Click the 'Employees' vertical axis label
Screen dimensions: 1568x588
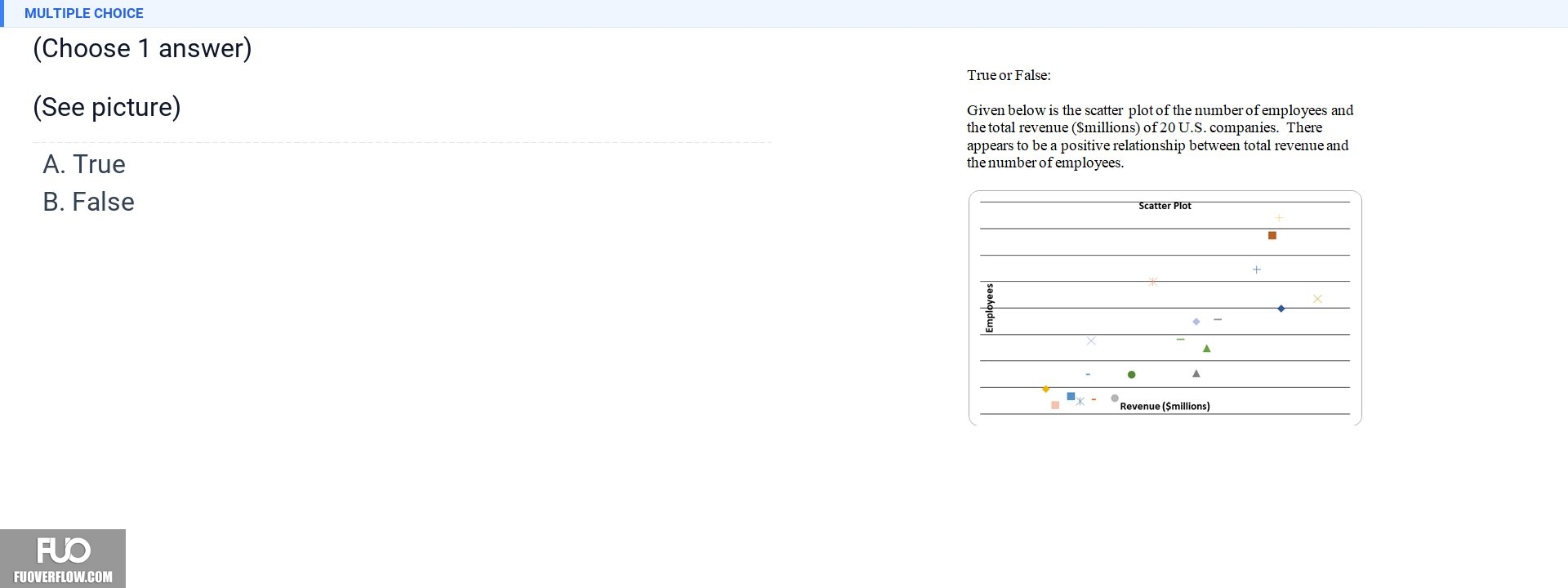point(990,308)
